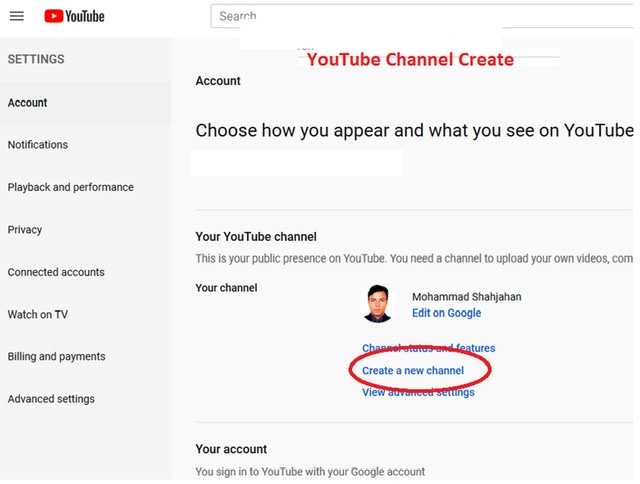Click Create a new channel link
Viewport: 640px width, 484px height.
coord(413,371)
